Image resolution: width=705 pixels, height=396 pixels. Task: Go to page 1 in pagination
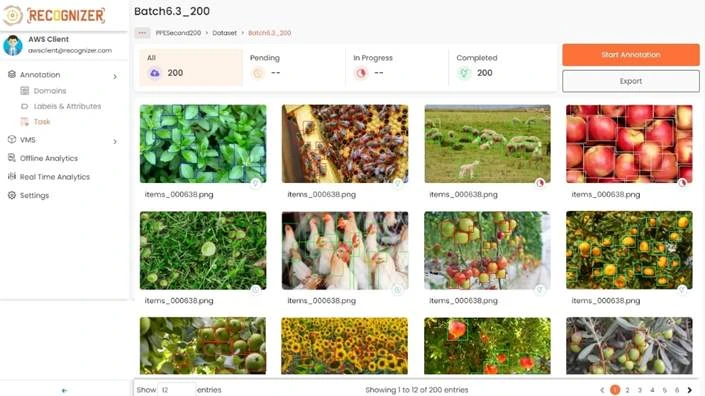click(x=615, y=390)
